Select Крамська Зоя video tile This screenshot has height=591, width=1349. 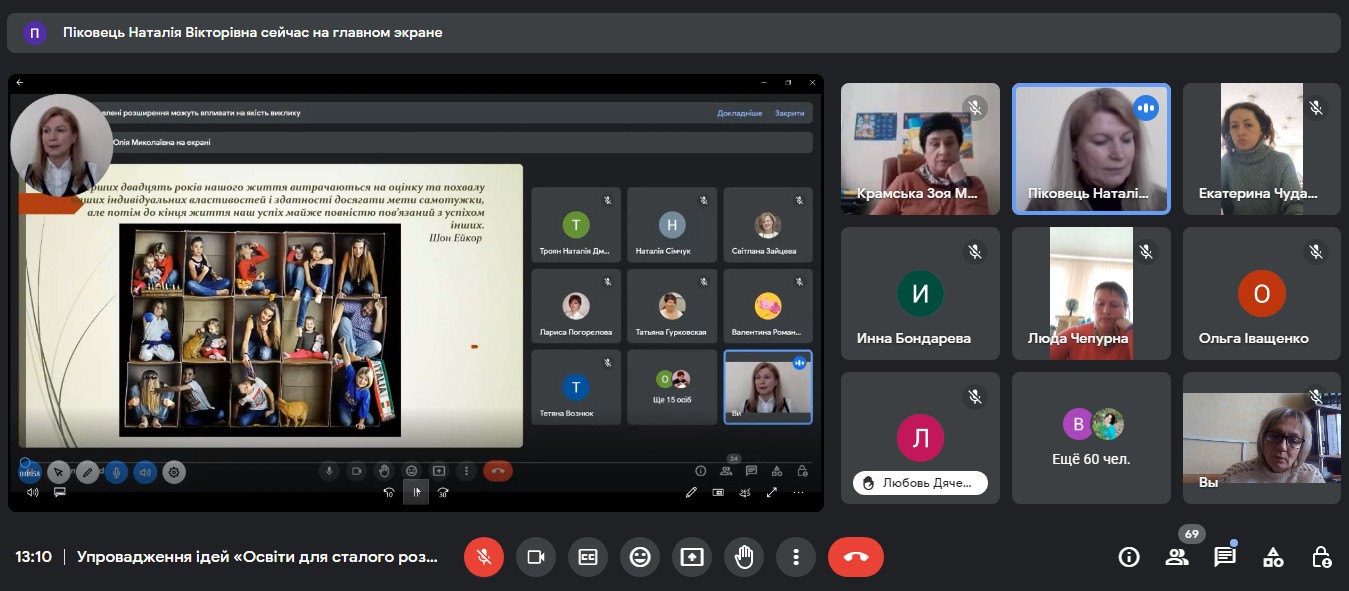click(x=920, y=149)
